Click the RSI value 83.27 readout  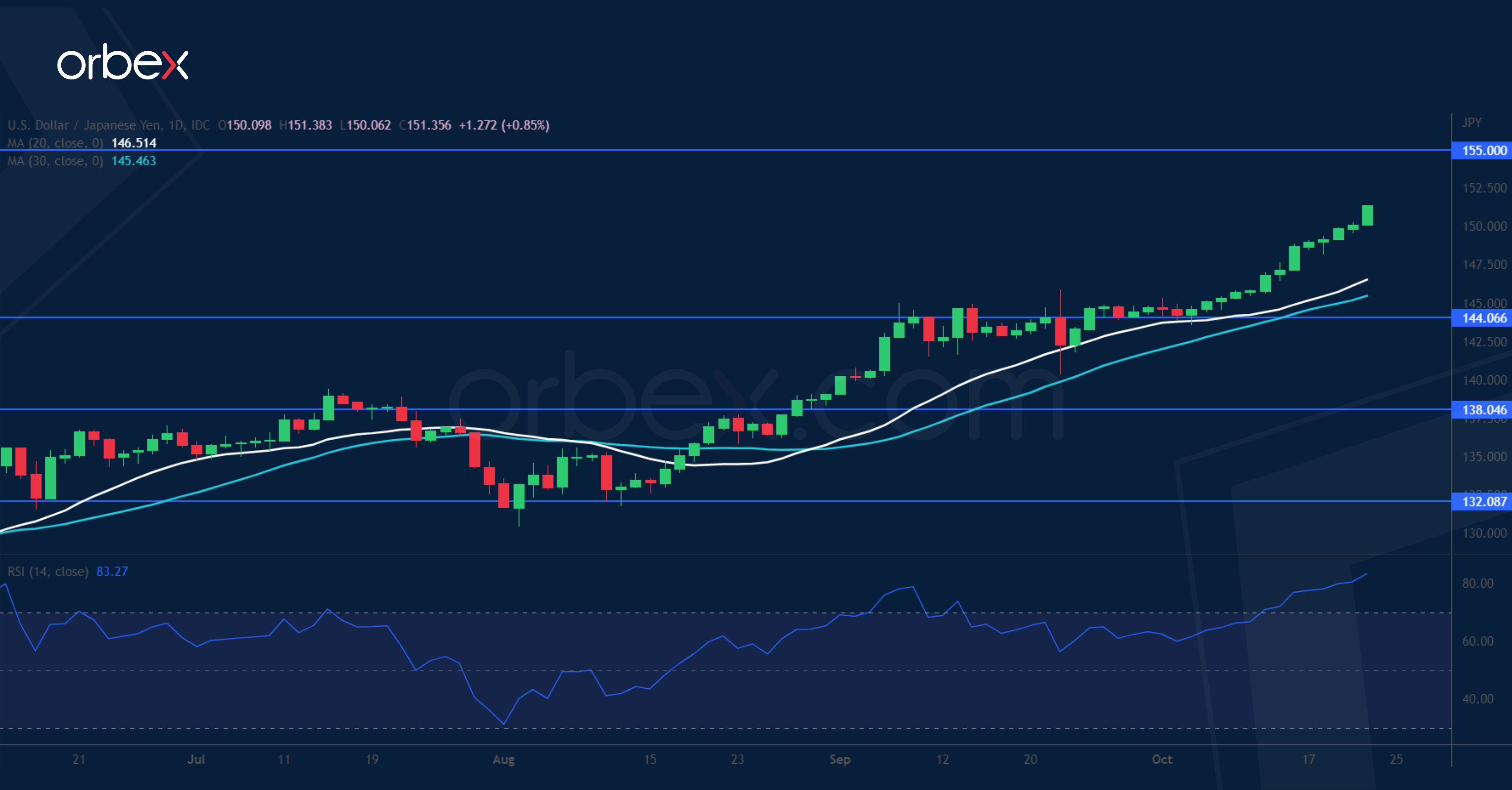(112, 571)
